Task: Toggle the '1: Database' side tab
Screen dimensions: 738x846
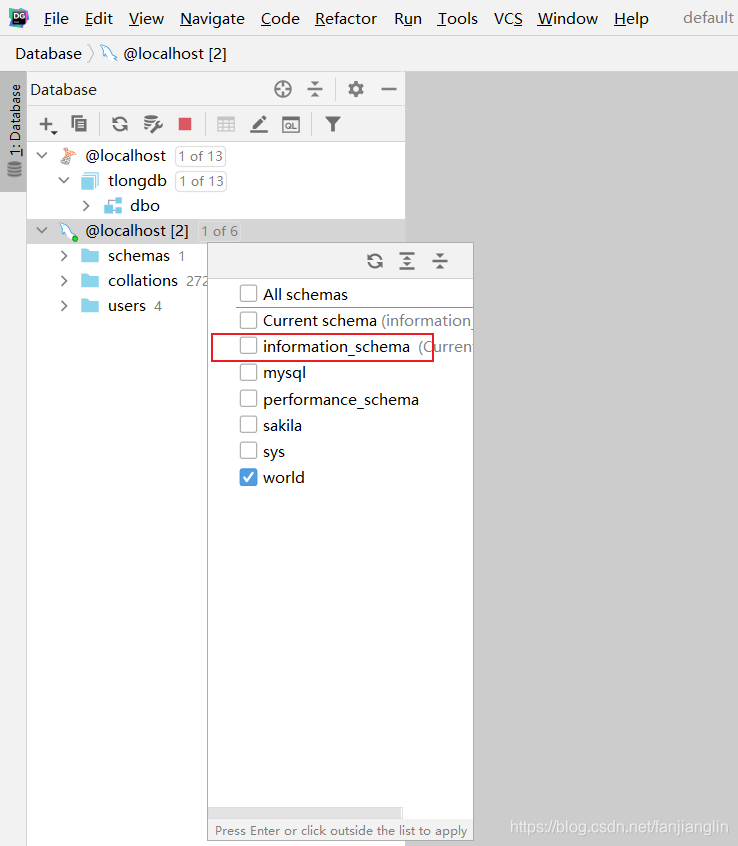Action: coord(14,131)
